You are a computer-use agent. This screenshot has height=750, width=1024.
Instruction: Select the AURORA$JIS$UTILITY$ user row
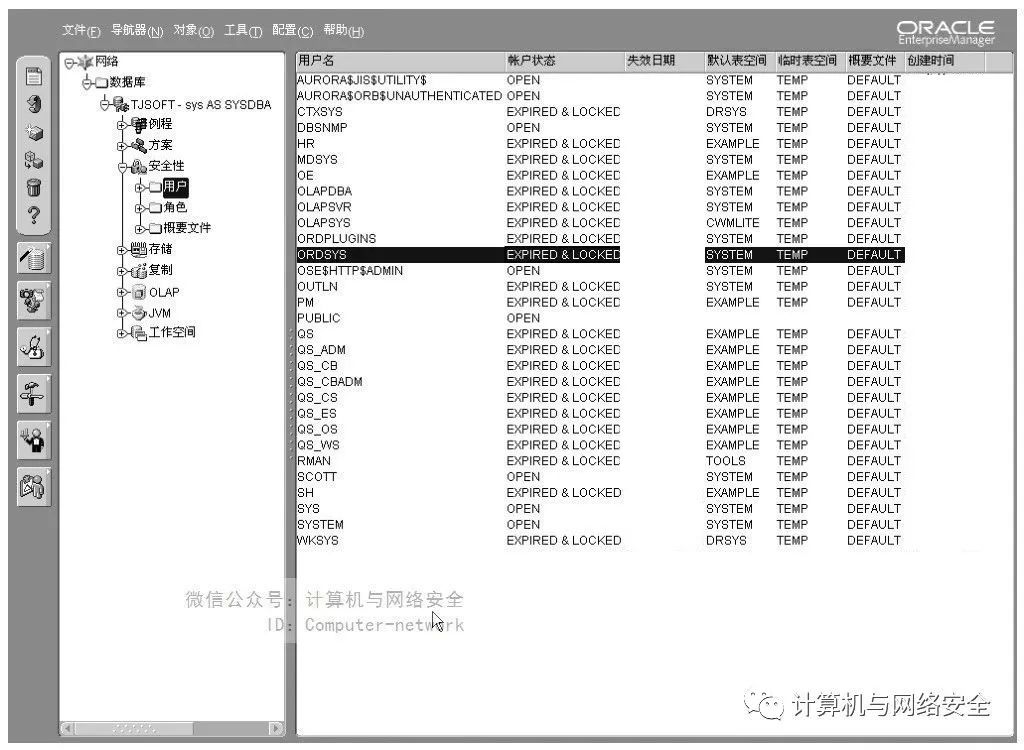[600, 80]
